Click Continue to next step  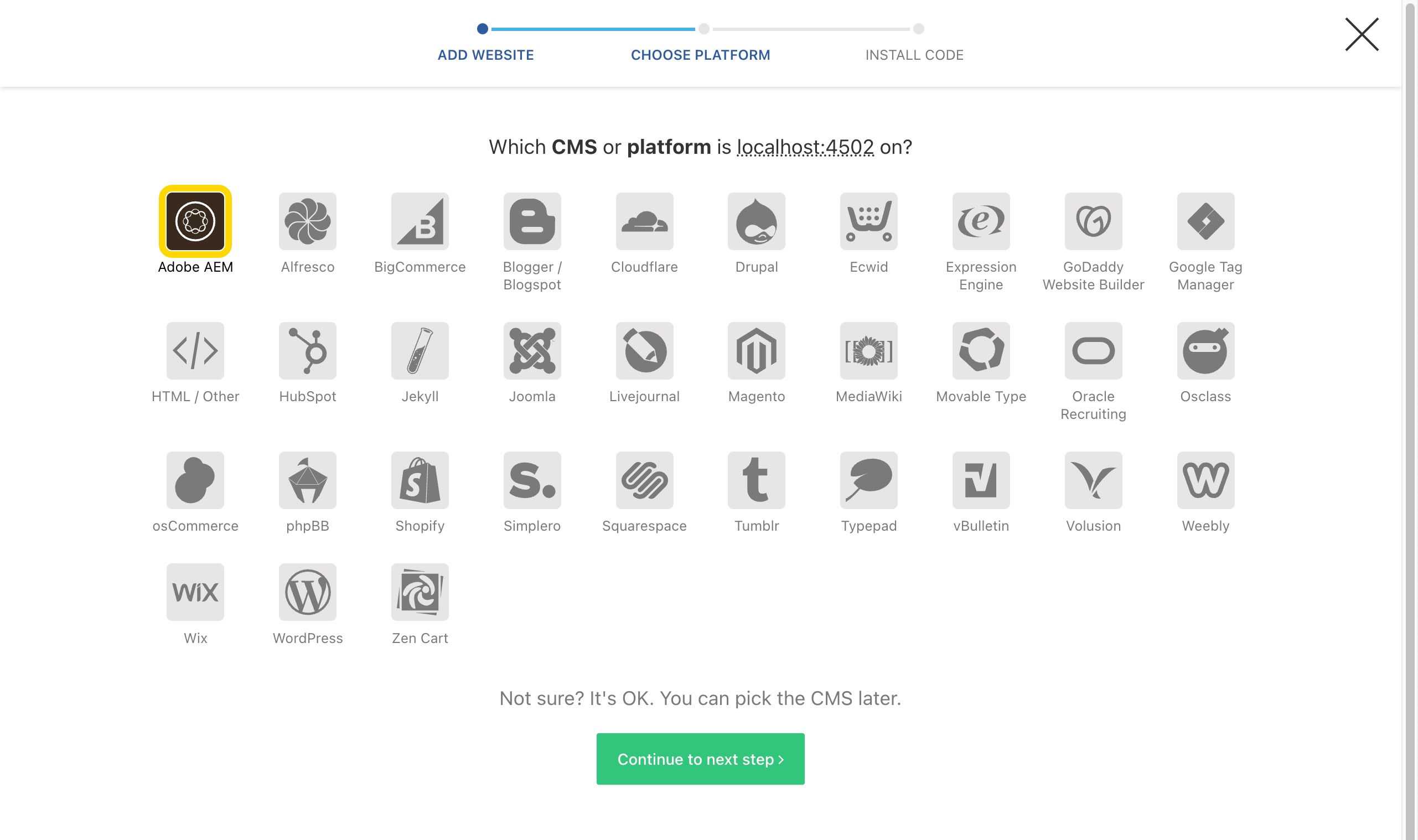click(700, 759)
